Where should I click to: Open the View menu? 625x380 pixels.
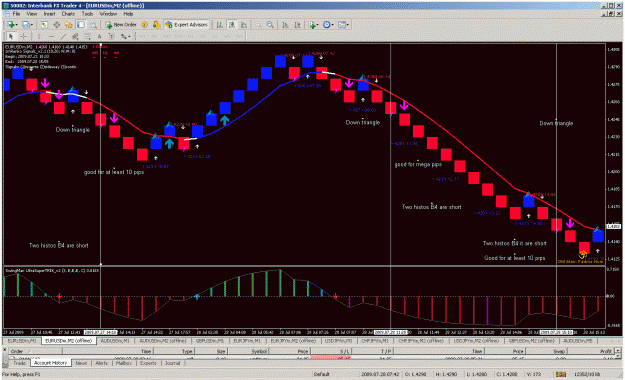point(32,14)
